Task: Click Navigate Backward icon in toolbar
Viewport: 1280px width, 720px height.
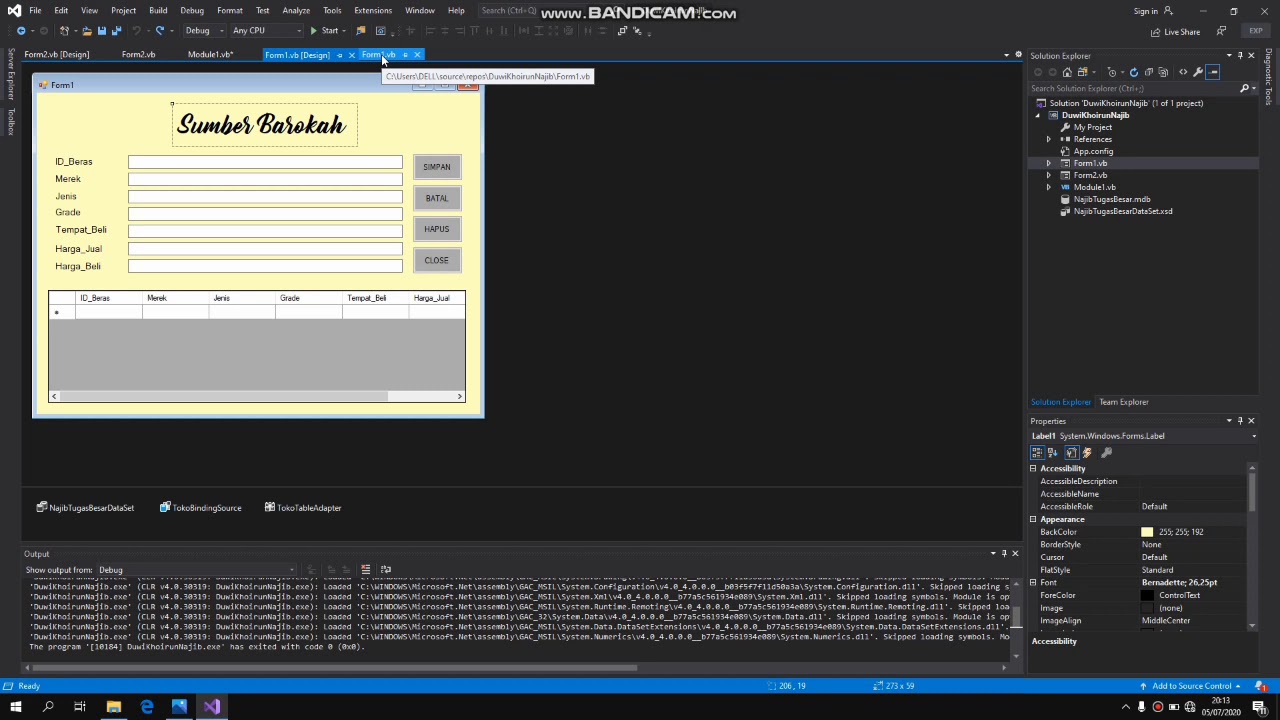Action: pos(21,30)
